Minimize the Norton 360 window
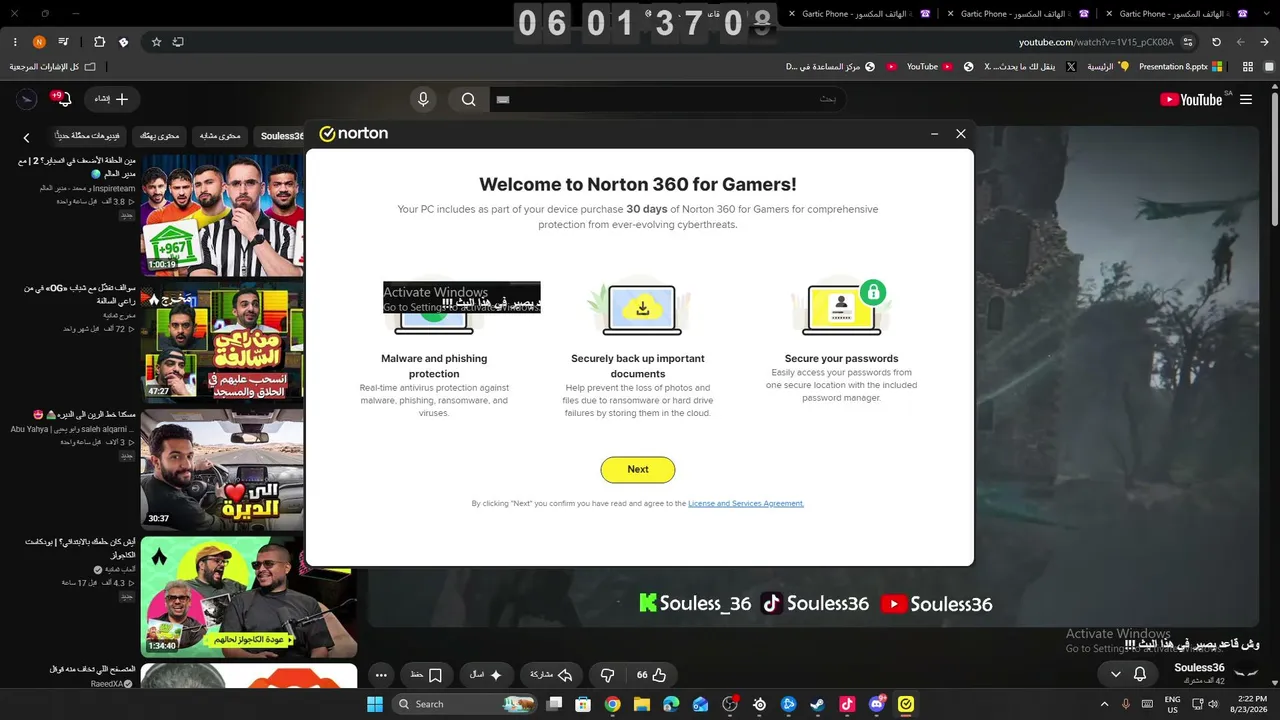Image resolution: width=1280 pixels, height=720 pixels. (934, 134)
